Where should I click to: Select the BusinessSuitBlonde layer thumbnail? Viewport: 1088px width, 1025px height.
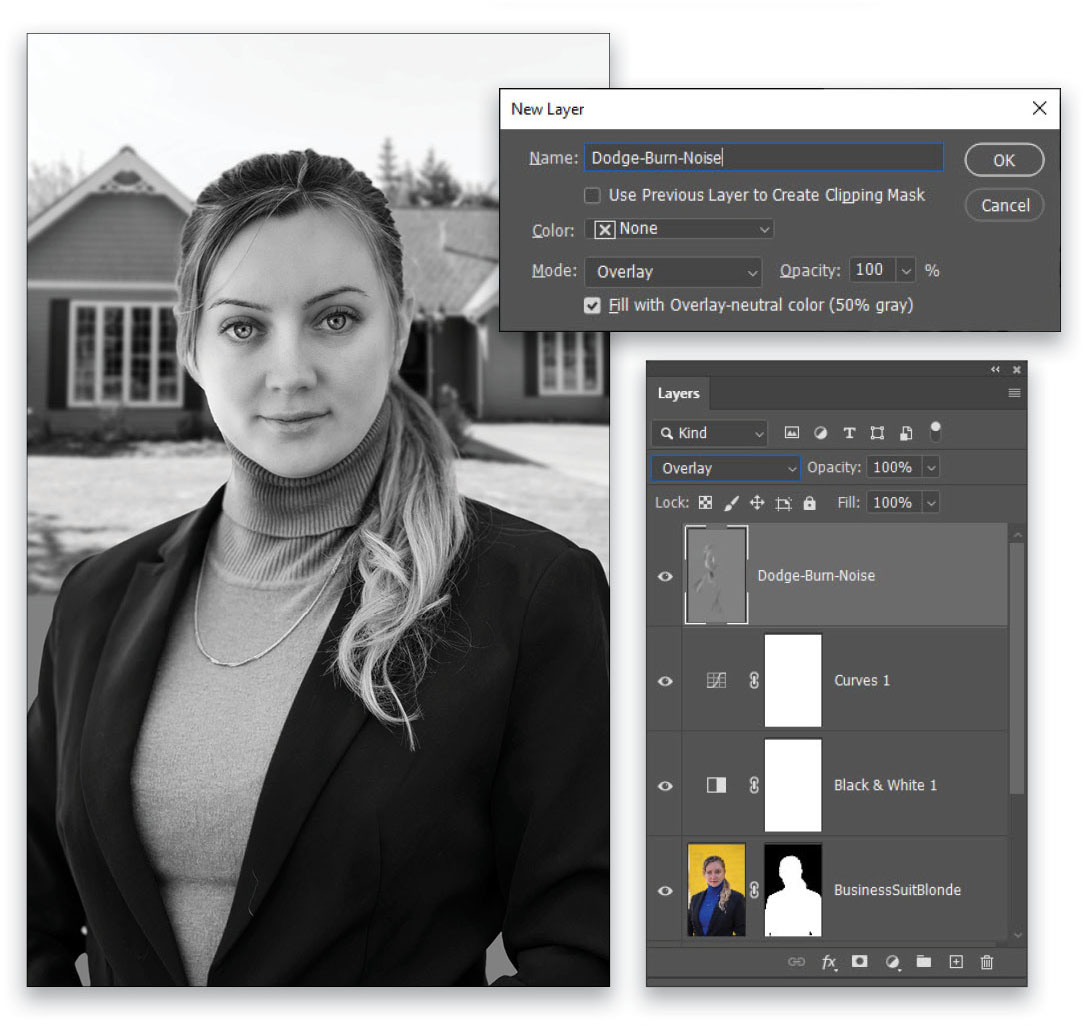[716, 890]
